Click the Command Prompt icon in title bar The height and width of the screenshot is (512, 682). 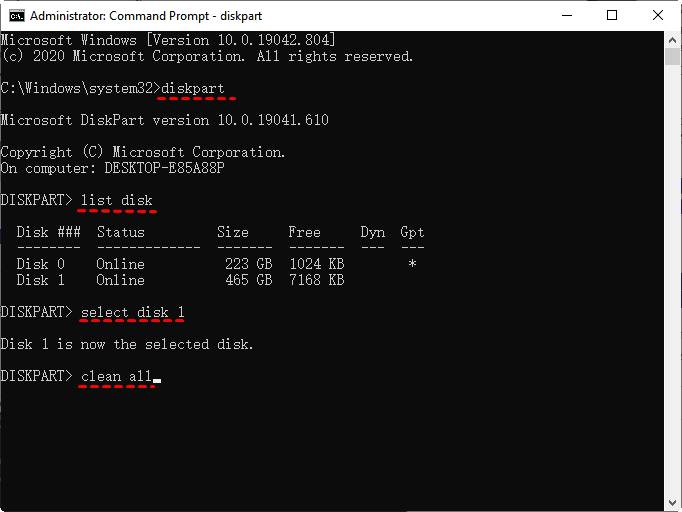click(x=16, y=15)
